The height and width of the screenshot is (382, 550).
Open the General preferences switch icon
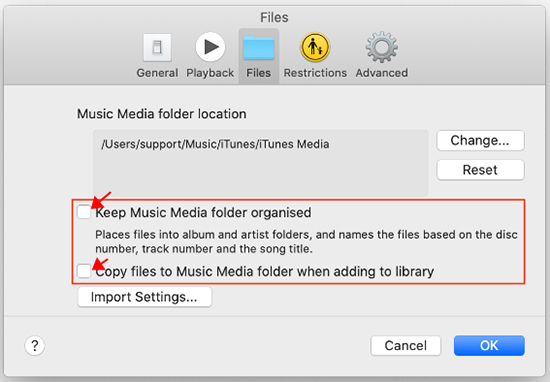[157, 47]
